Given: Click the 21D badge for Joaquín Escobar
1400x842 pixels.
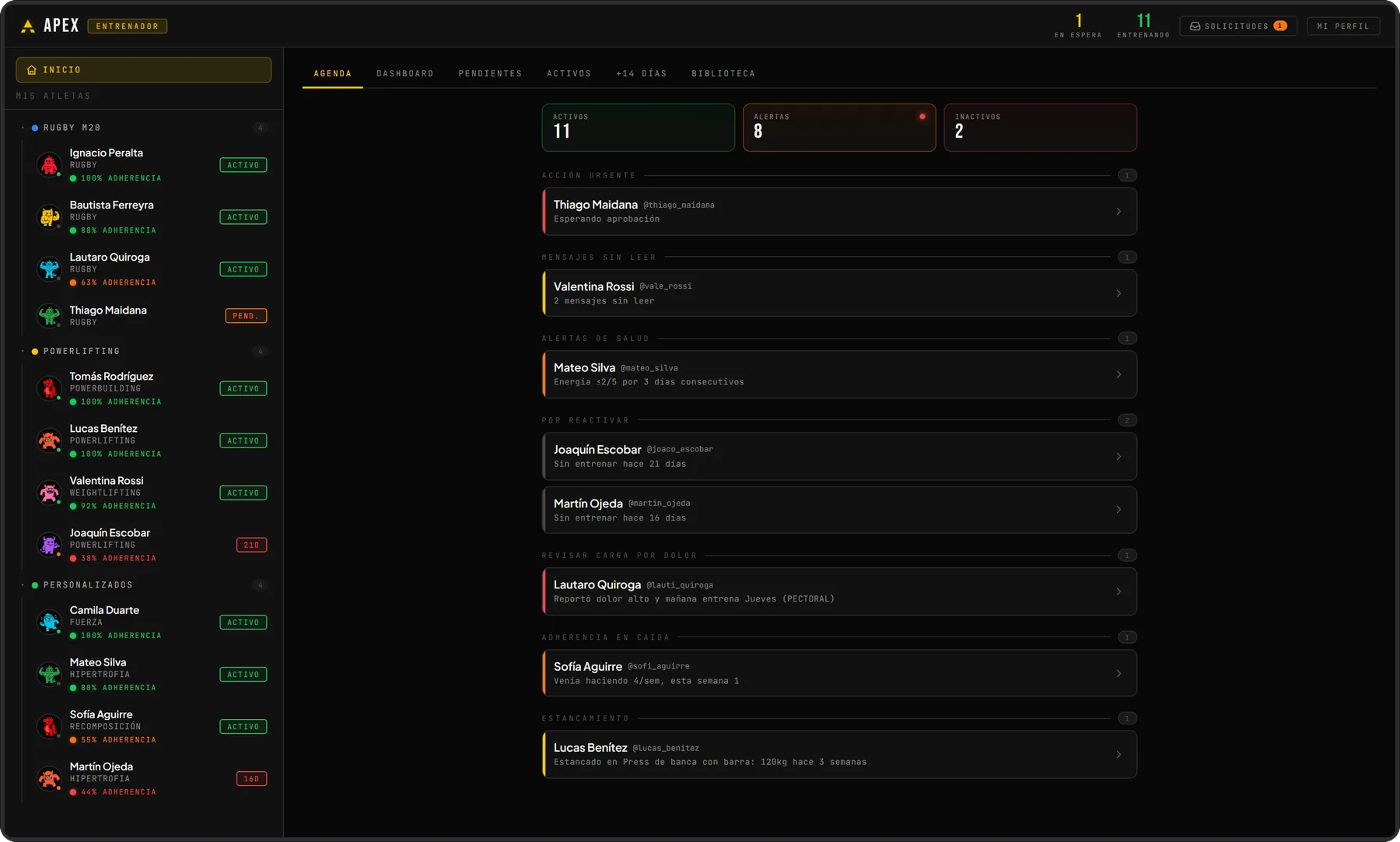Looking at the screenshot, I should coord(251,545).
